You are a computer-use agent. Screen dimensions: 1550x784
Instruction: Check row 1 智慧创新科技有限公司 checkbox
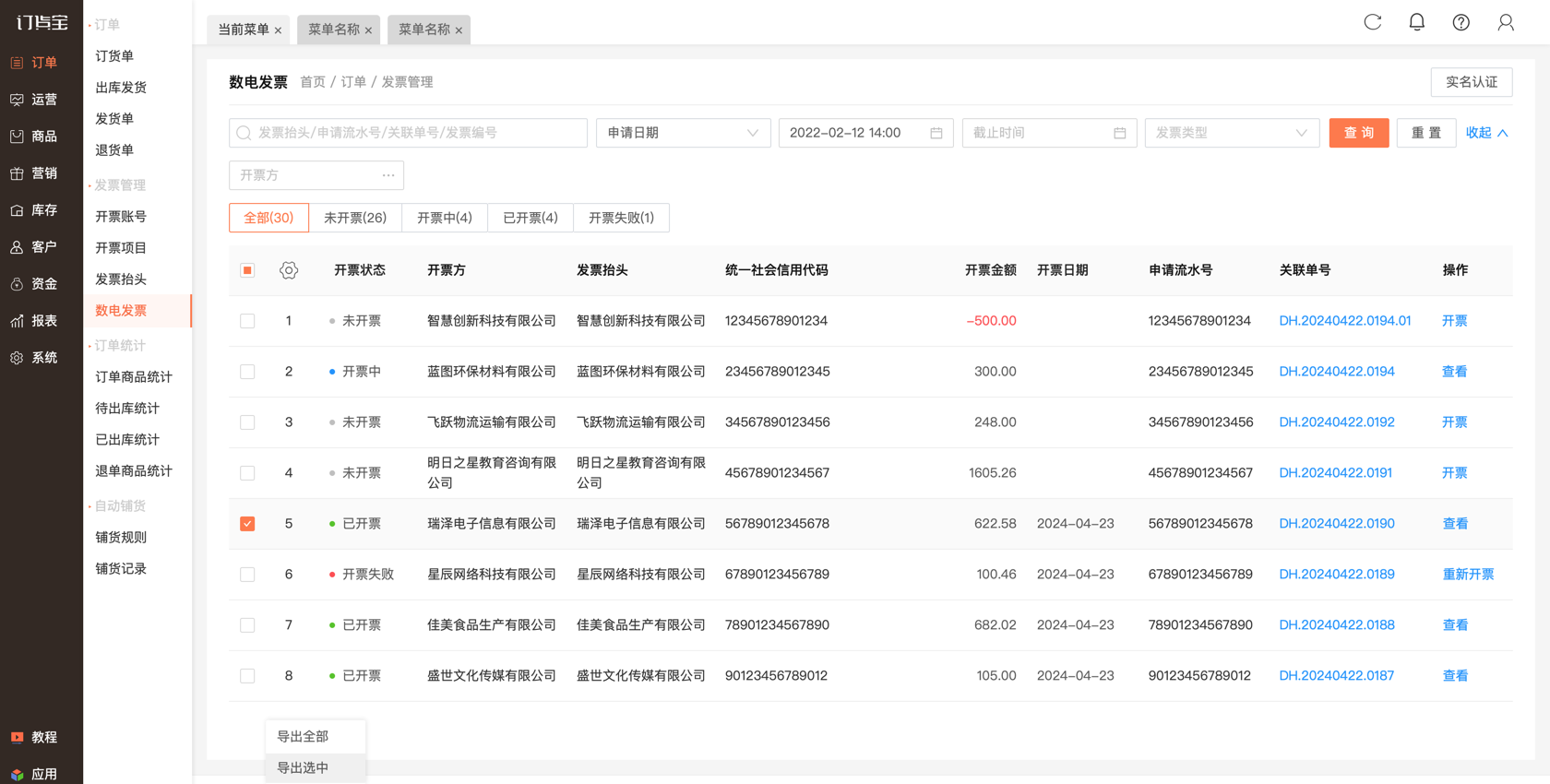click(x=247, y=321)
